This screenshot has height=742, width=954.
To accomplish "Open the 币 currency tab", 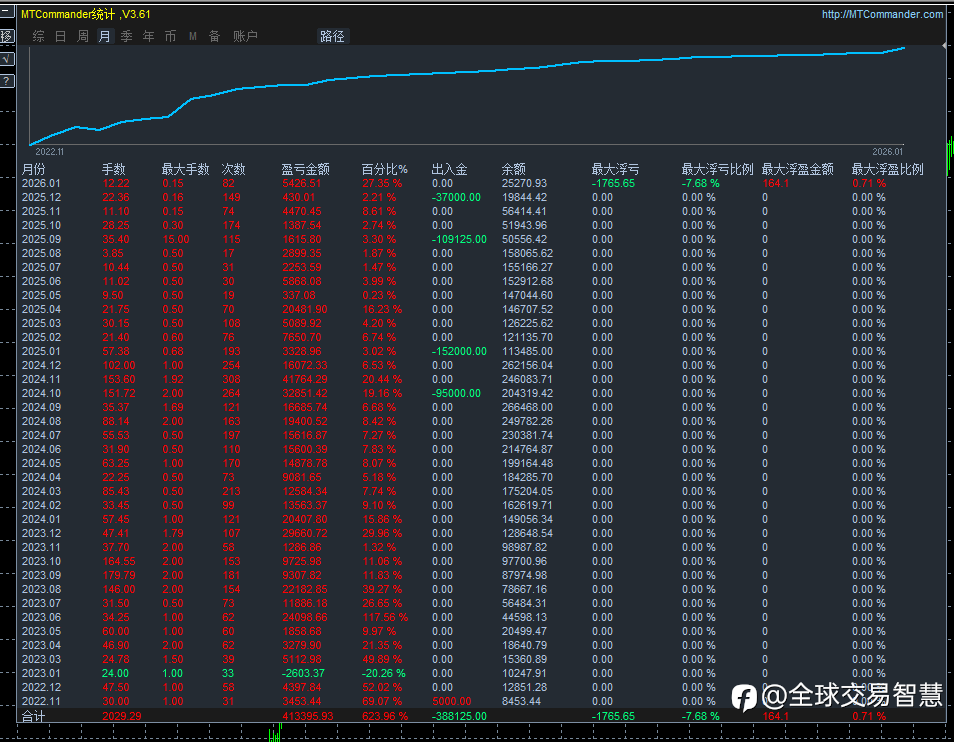I will click(x=170, y=36).
